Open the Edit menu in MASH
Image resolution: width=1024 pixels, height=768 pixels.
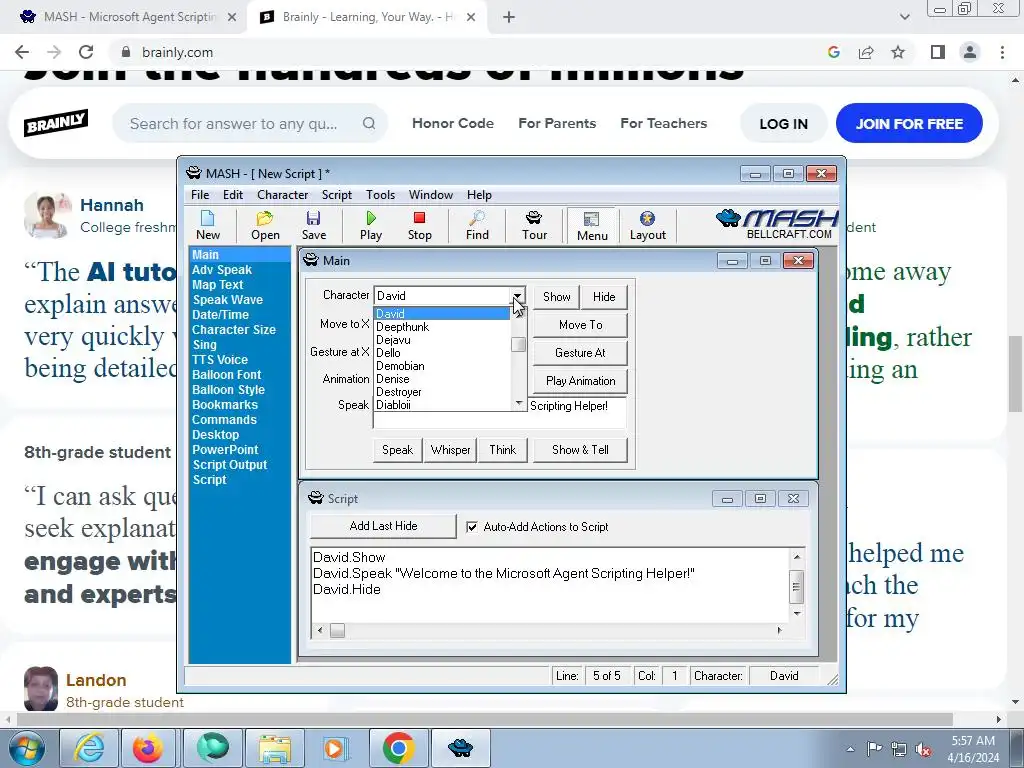click(x=232, y=195)
